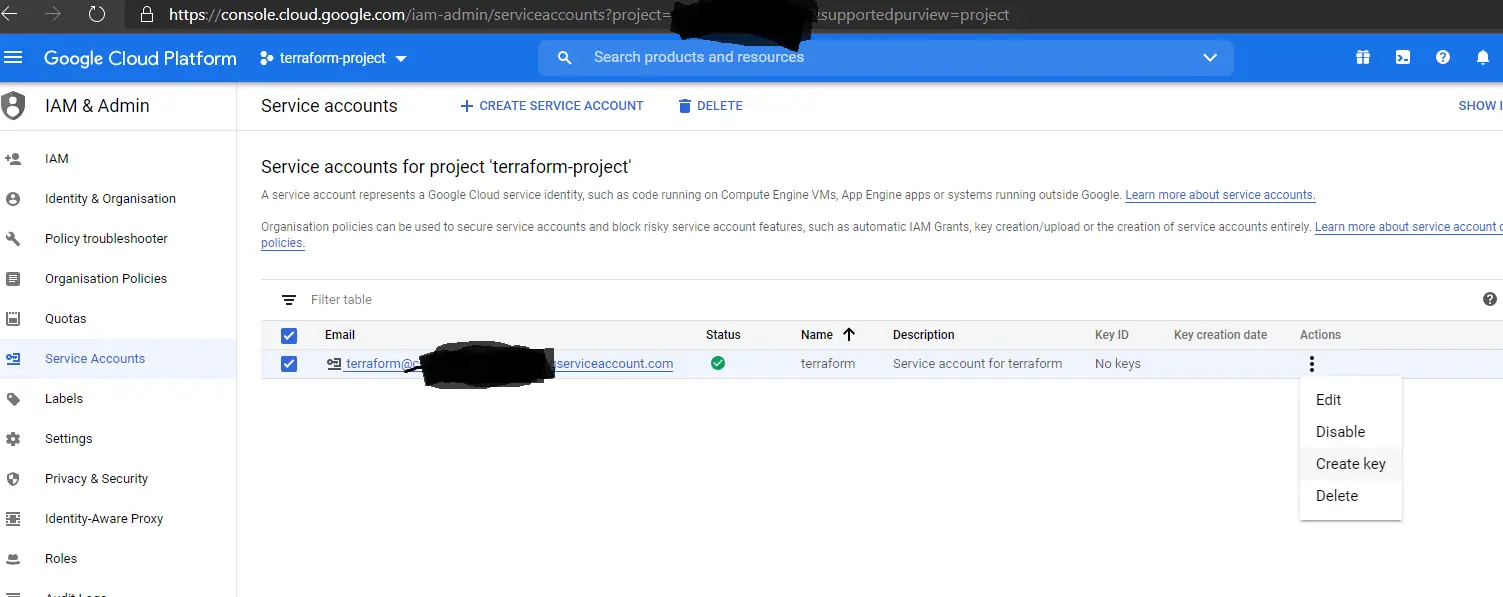Screen dimensions: 1503x597
Task: Go to Roles in the sidebar
Action: coord(61,559)
